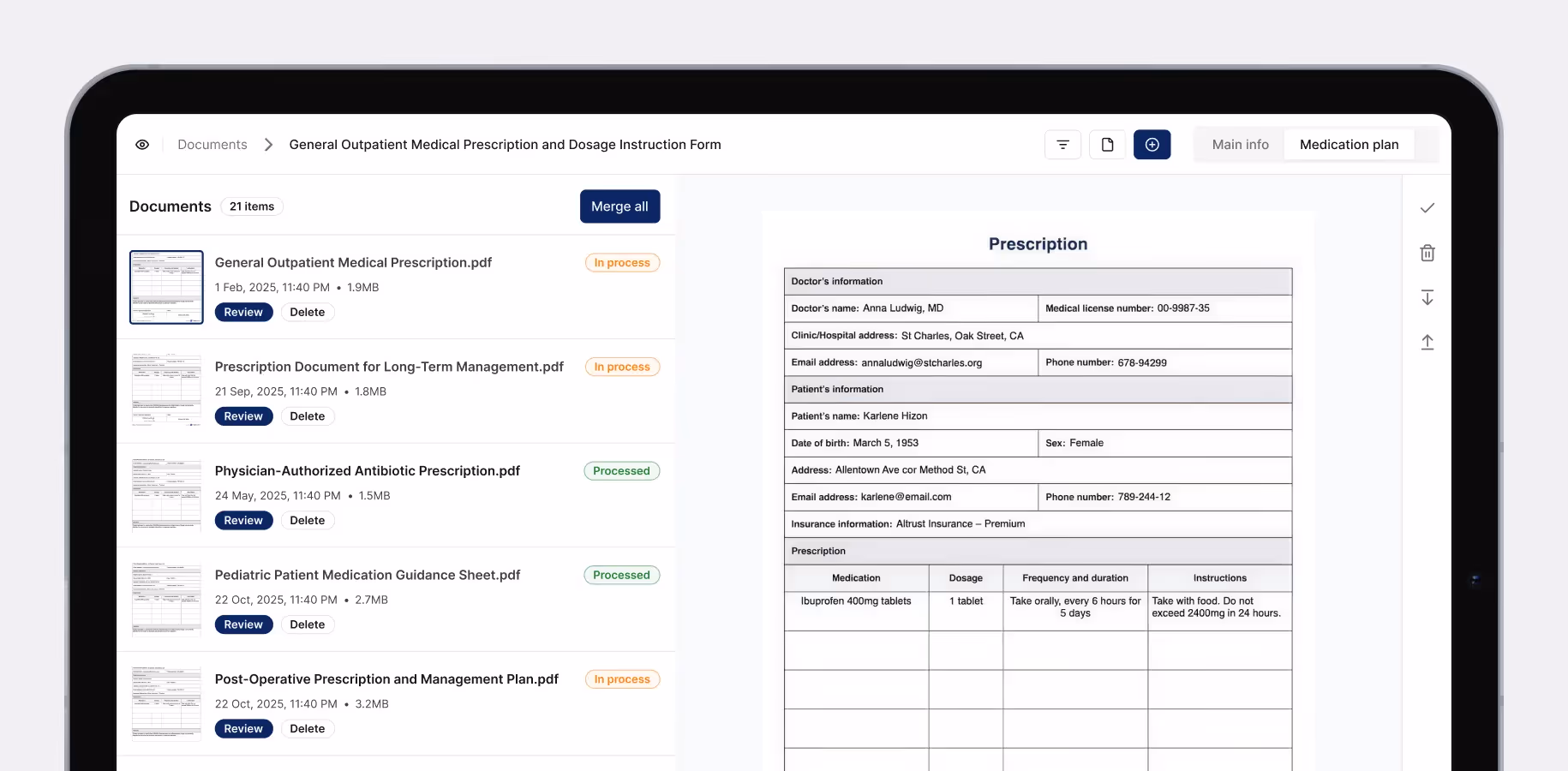Click annaludwig@stcharles.org email cell
This screenshot has width=1568, height=771.
point(911,362)
